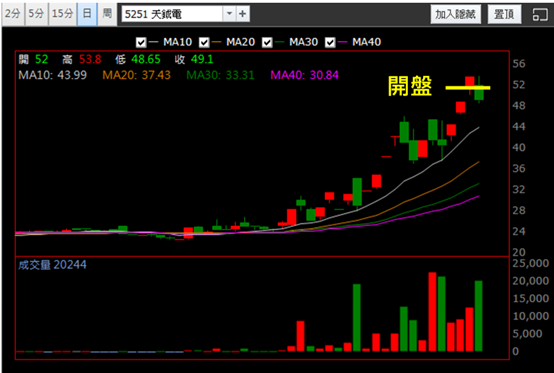
Task: Click the tallest red volume bar
Action: [x=432, y=312]
